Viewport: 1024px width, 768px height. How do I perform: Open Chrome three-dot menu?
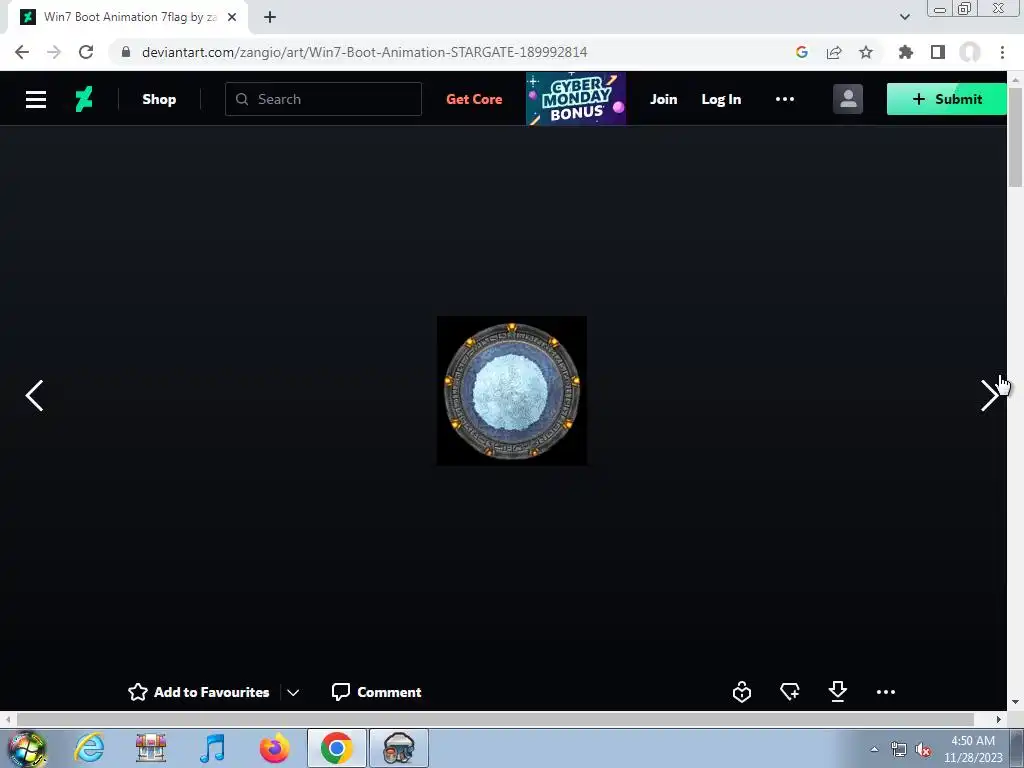coord(1002,52)
